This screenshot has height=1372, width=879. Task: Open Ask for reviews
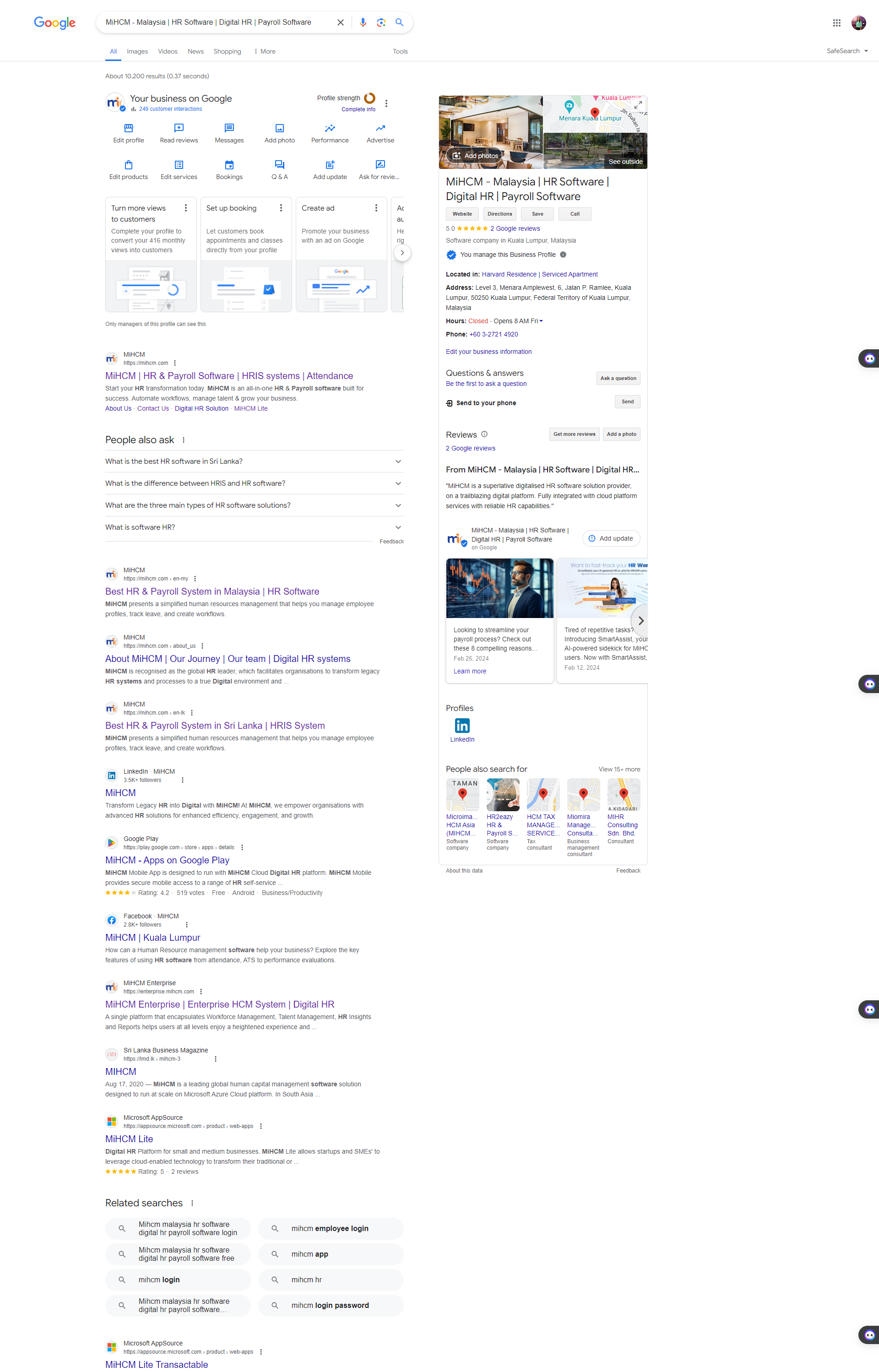tap(379, 170)
